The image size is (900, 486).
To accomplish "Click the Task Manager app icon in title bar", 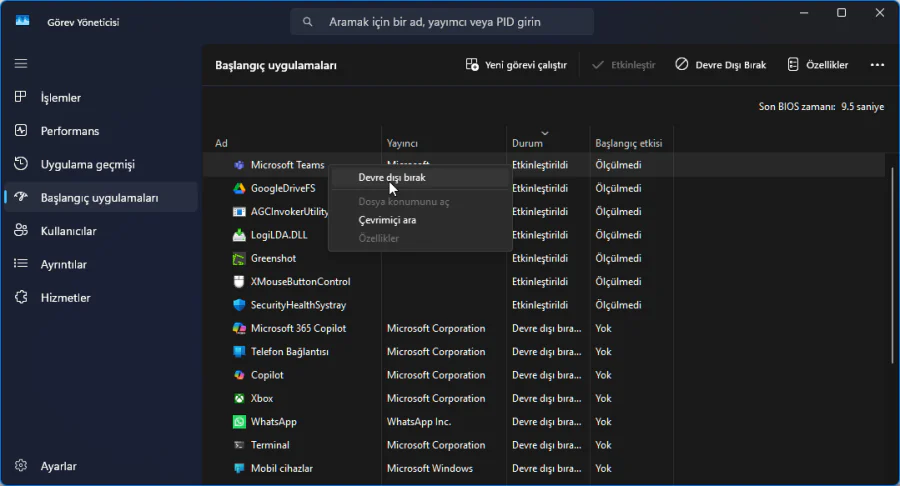I will pyautogui.click(x=22, y=21).
